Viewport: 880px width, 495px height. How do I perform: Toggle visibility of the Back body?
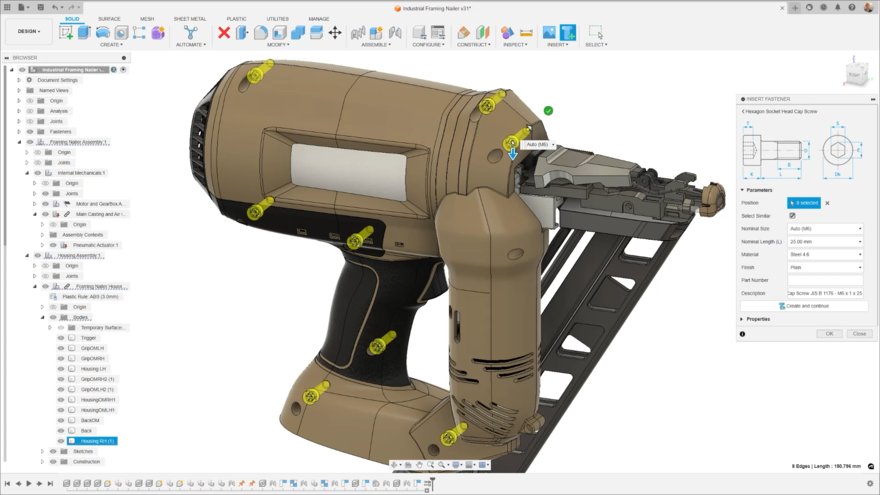pyautogui.click(x=61, y=430)
